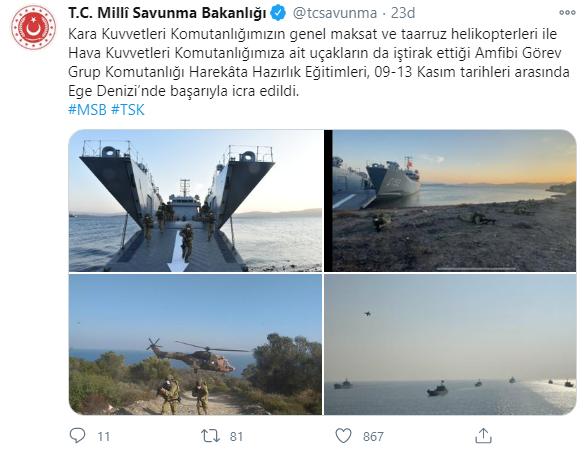Open T.C. Millî Savunma Bakanlığı profile name
This screenshot has width=587, height=451.
click(x=167, y=13)
